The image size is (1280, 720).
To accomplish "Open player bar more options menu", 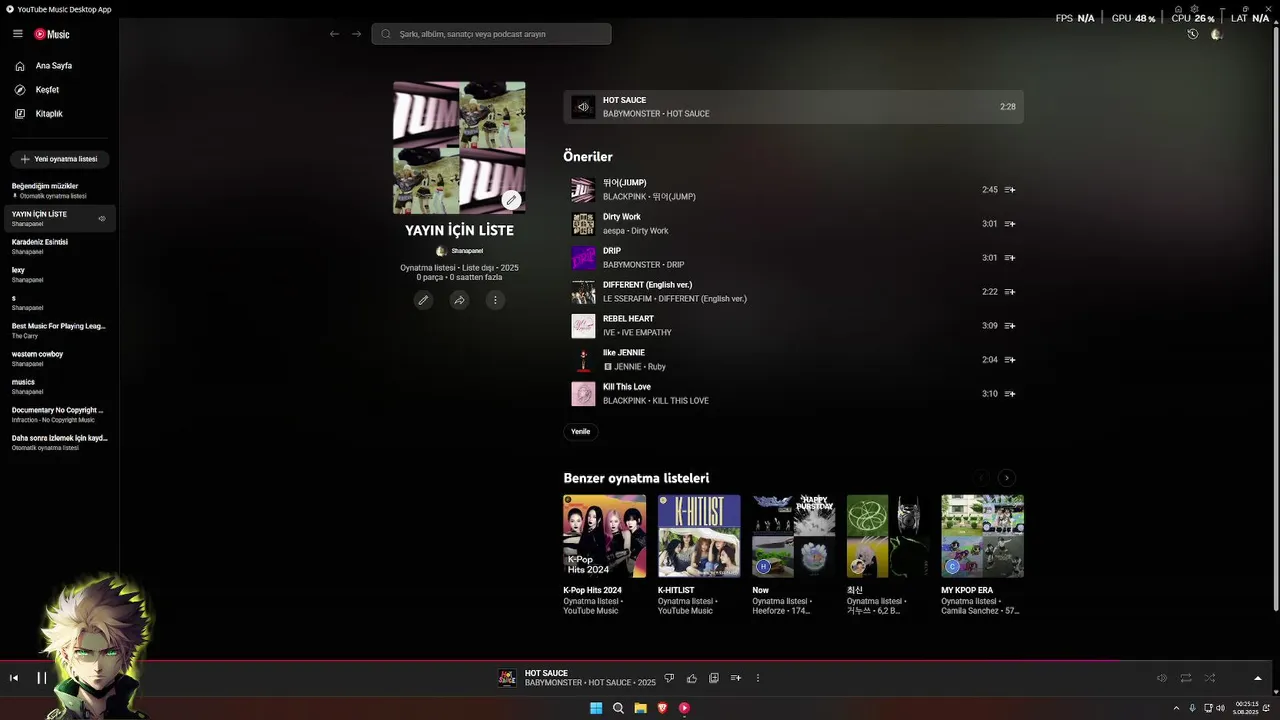I will (x=757, y=678).
